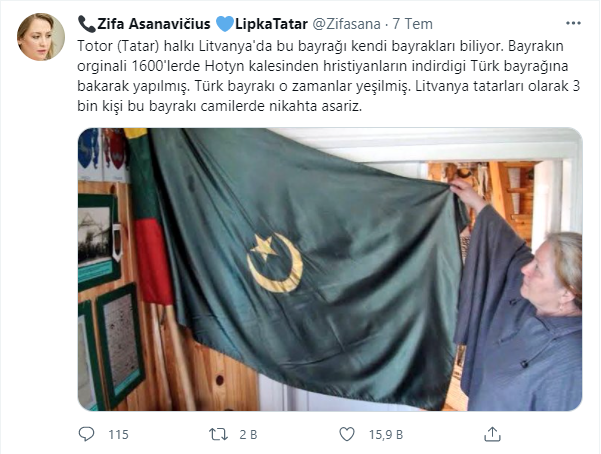Viewport: 601px width, 454px height.
Task: Click the phone emoji before Zifa's name
Action: pyautogui.click(x=86, y=24)
